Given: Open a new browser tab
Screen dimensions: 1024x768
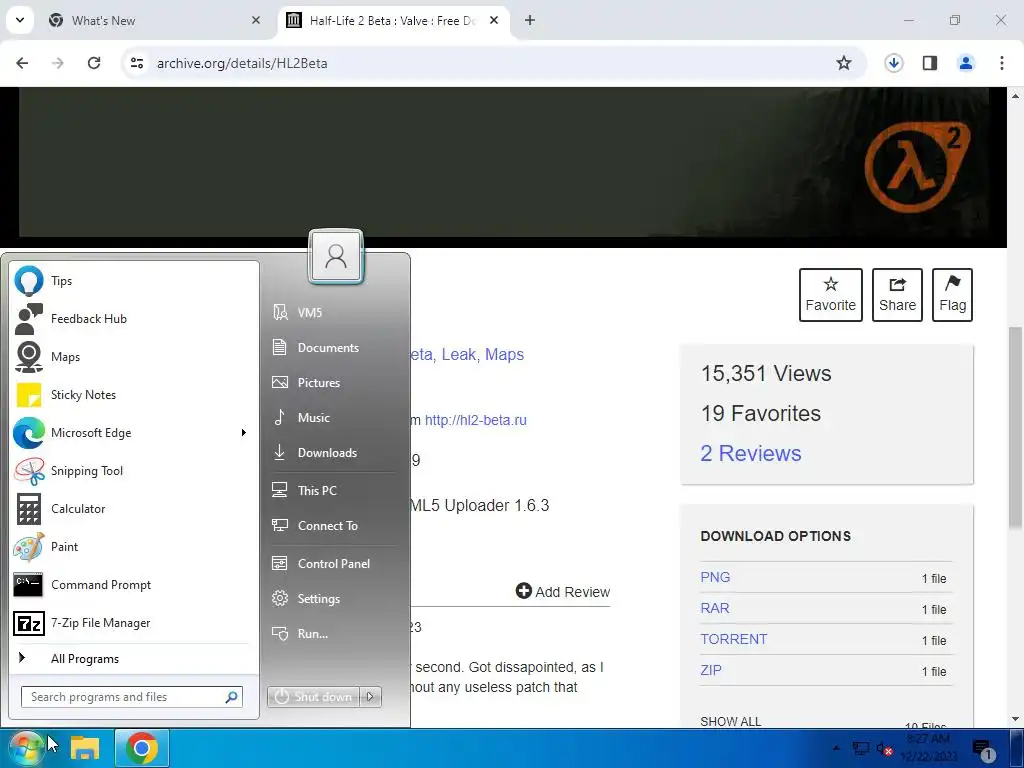Looking at the screenshot, I should [x=530, y=20].
